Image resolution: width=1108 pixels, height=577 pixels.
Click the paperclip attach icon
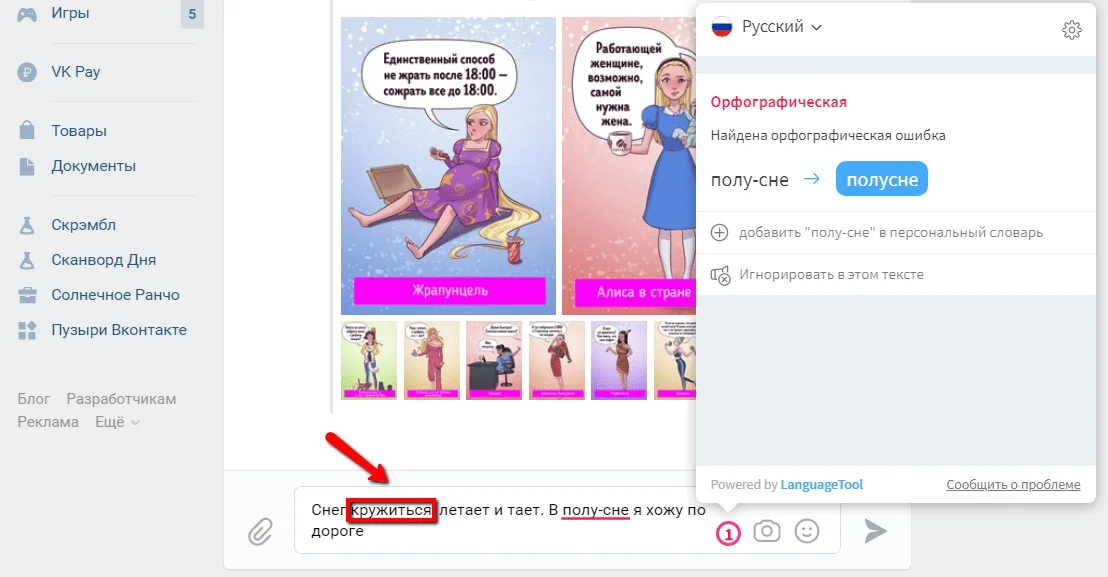click(x=260, y=531)
